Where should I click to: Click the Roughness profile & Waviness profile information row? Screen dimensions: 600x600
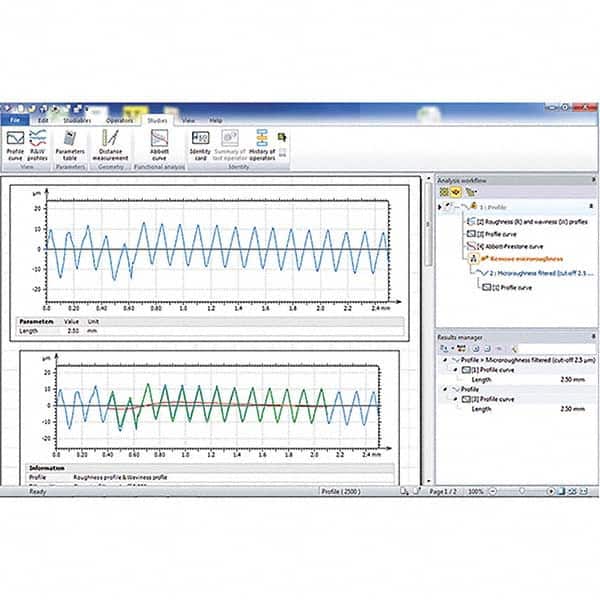[210, 477]
